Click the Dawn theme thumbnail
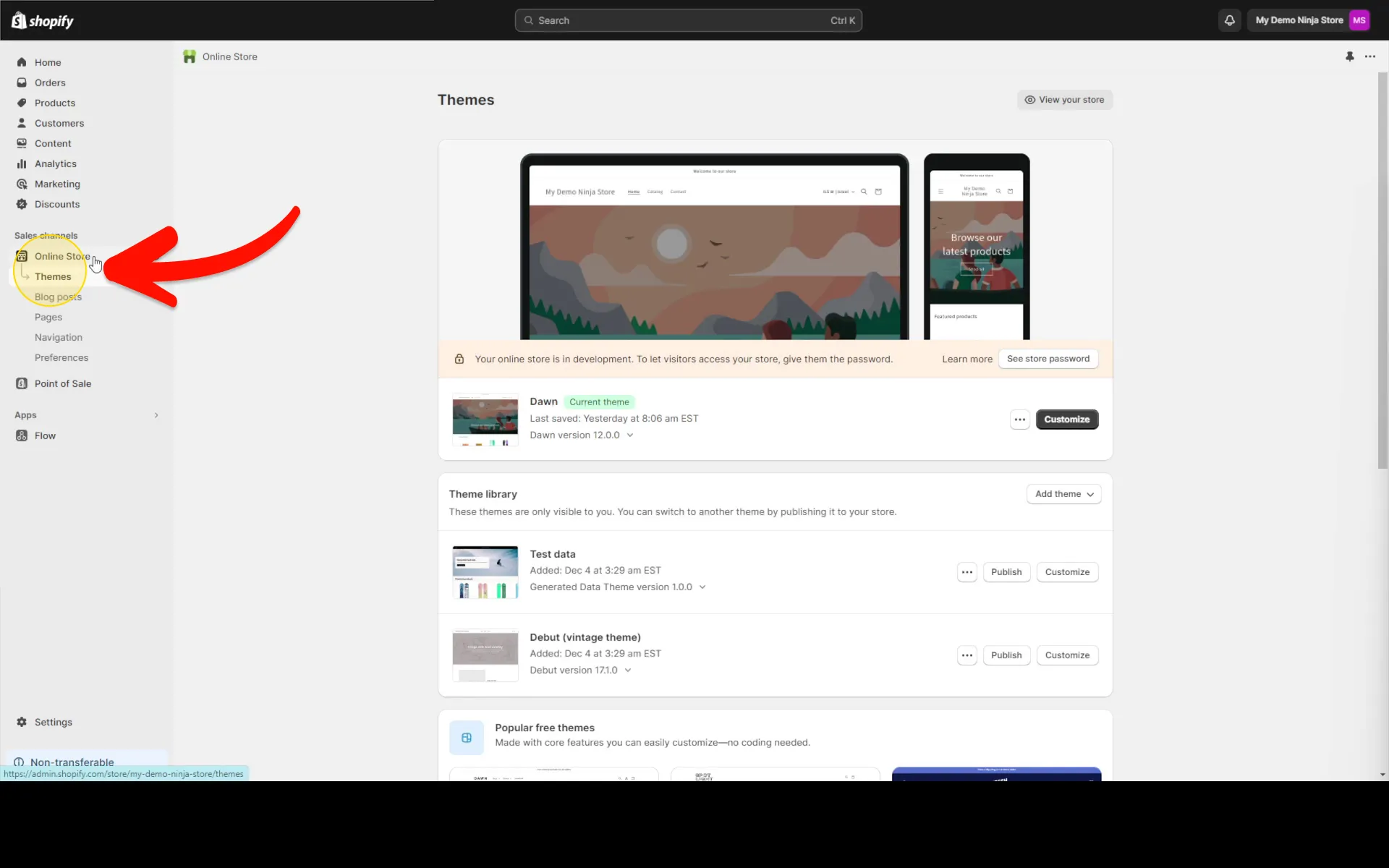The image size is (1389, 868). point(485,420)
